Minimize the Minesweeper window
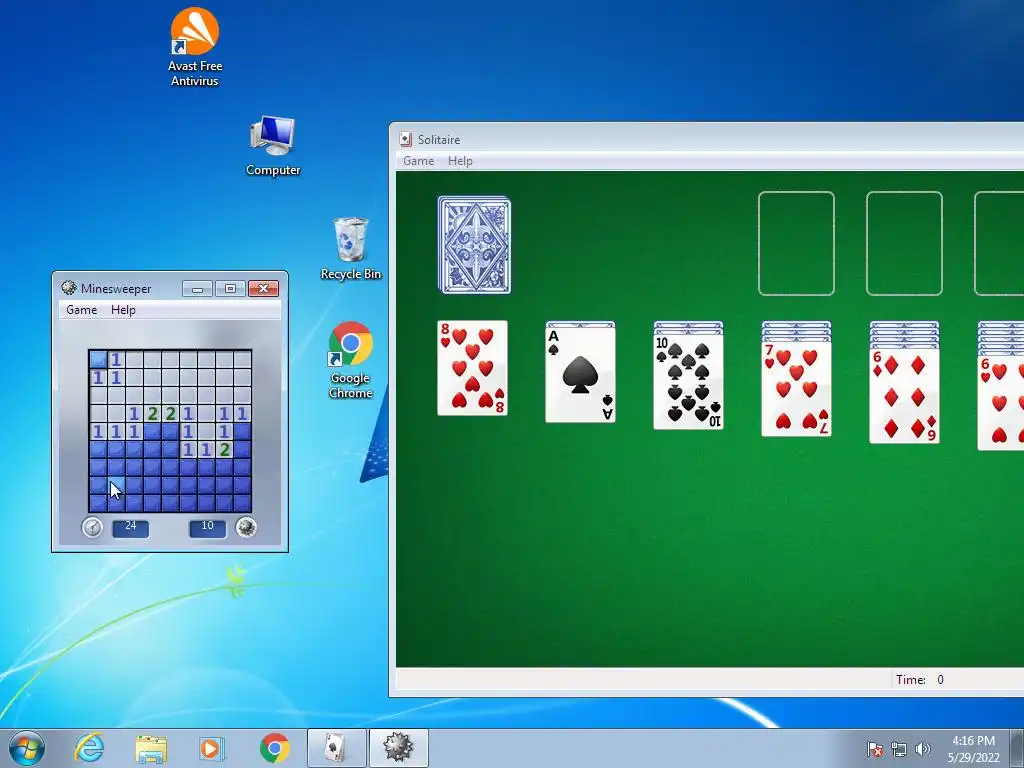Screen dimensions: 1024x768 (x=197, y=289)
